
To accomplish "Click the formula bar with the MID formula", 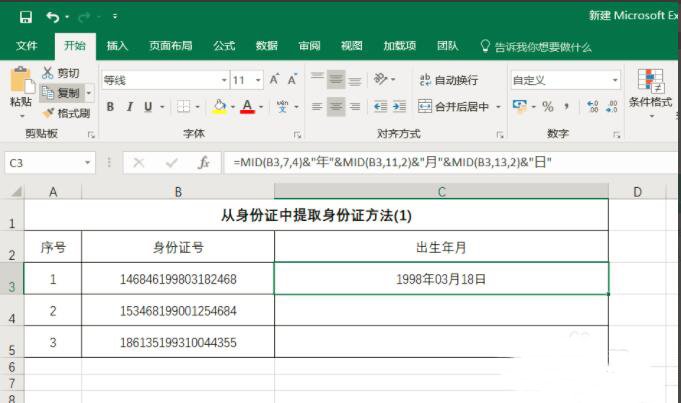I will point(450,163).
